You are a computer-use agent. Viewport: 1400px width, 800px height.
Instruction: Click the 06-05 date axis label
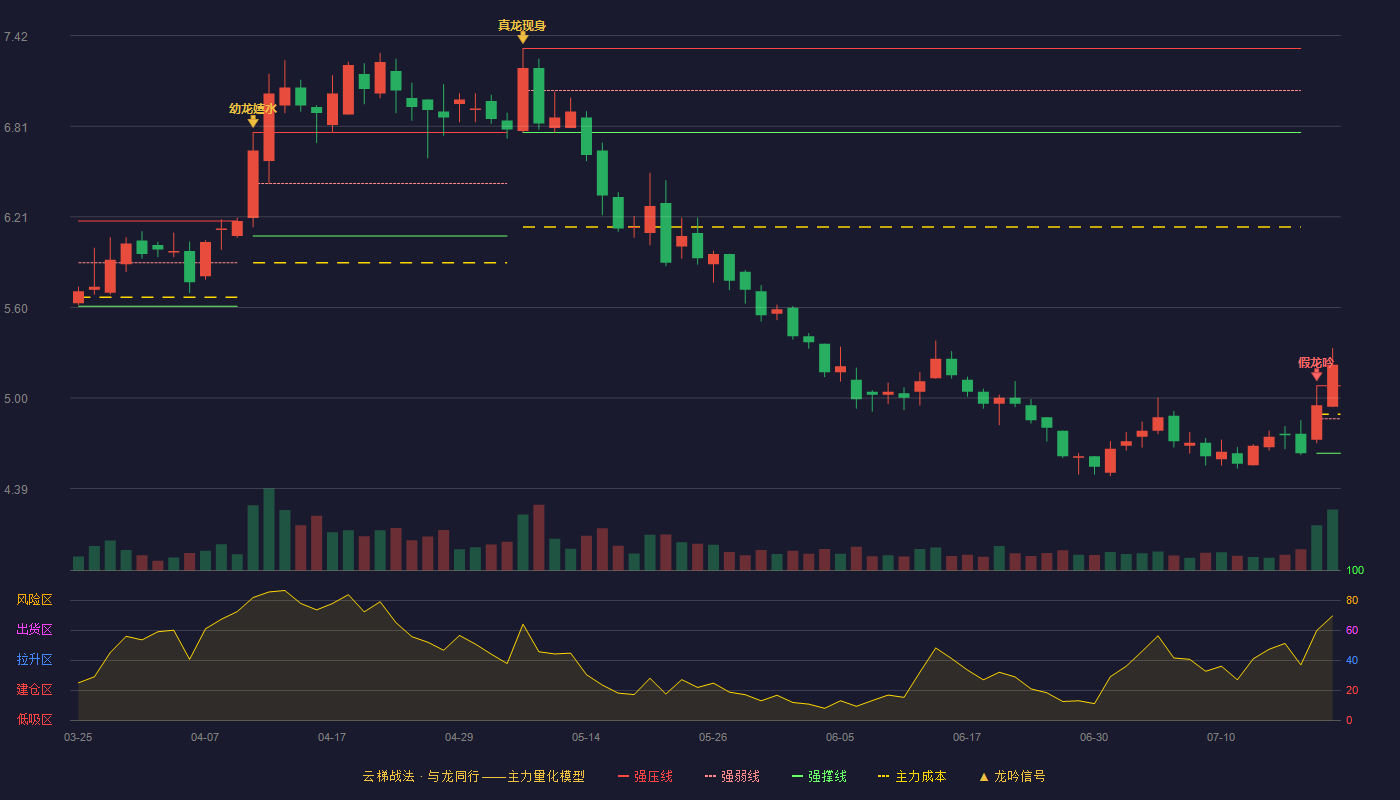point(840,737)
